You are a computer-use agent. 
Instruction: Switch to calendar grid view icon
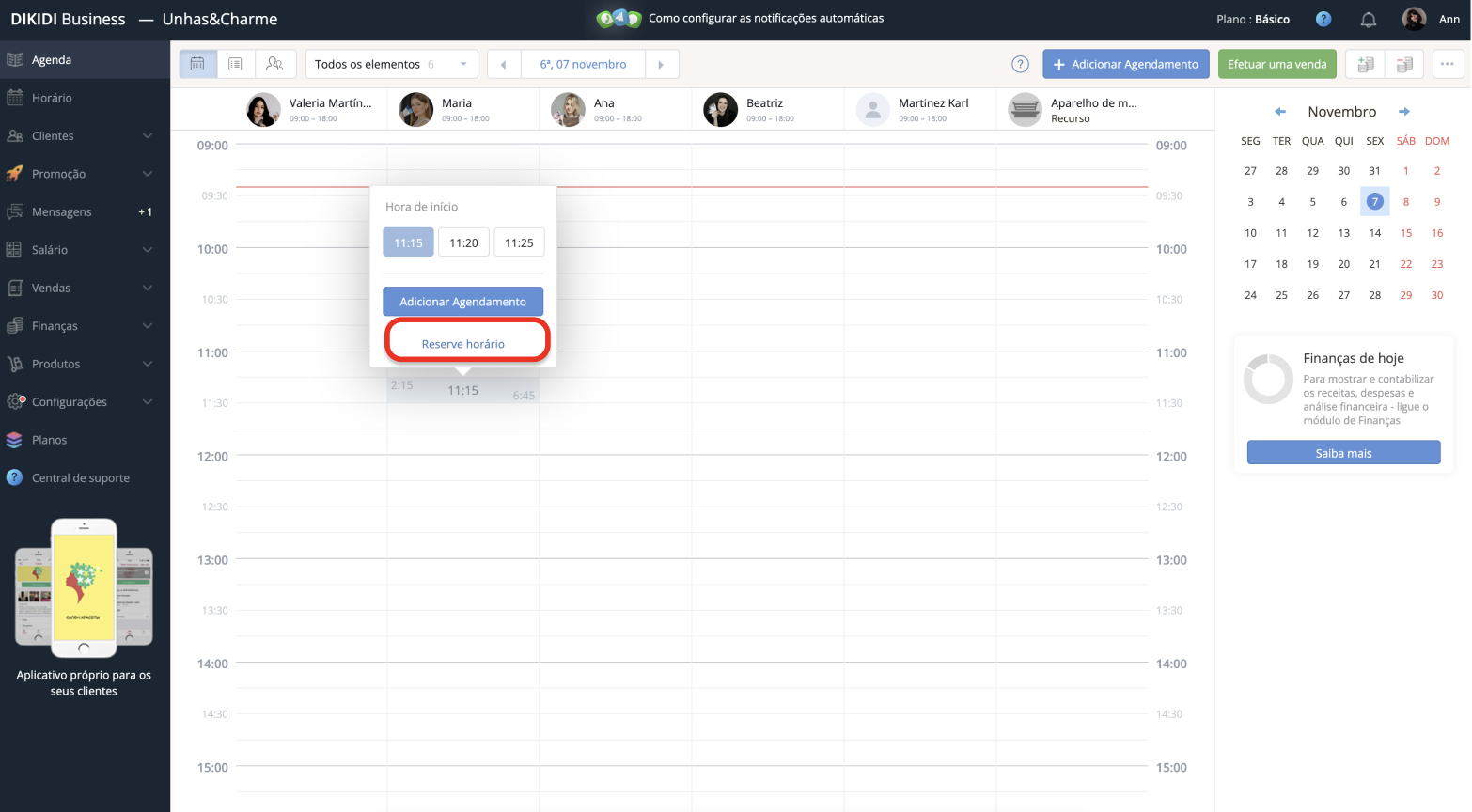[x=197, y=64]
